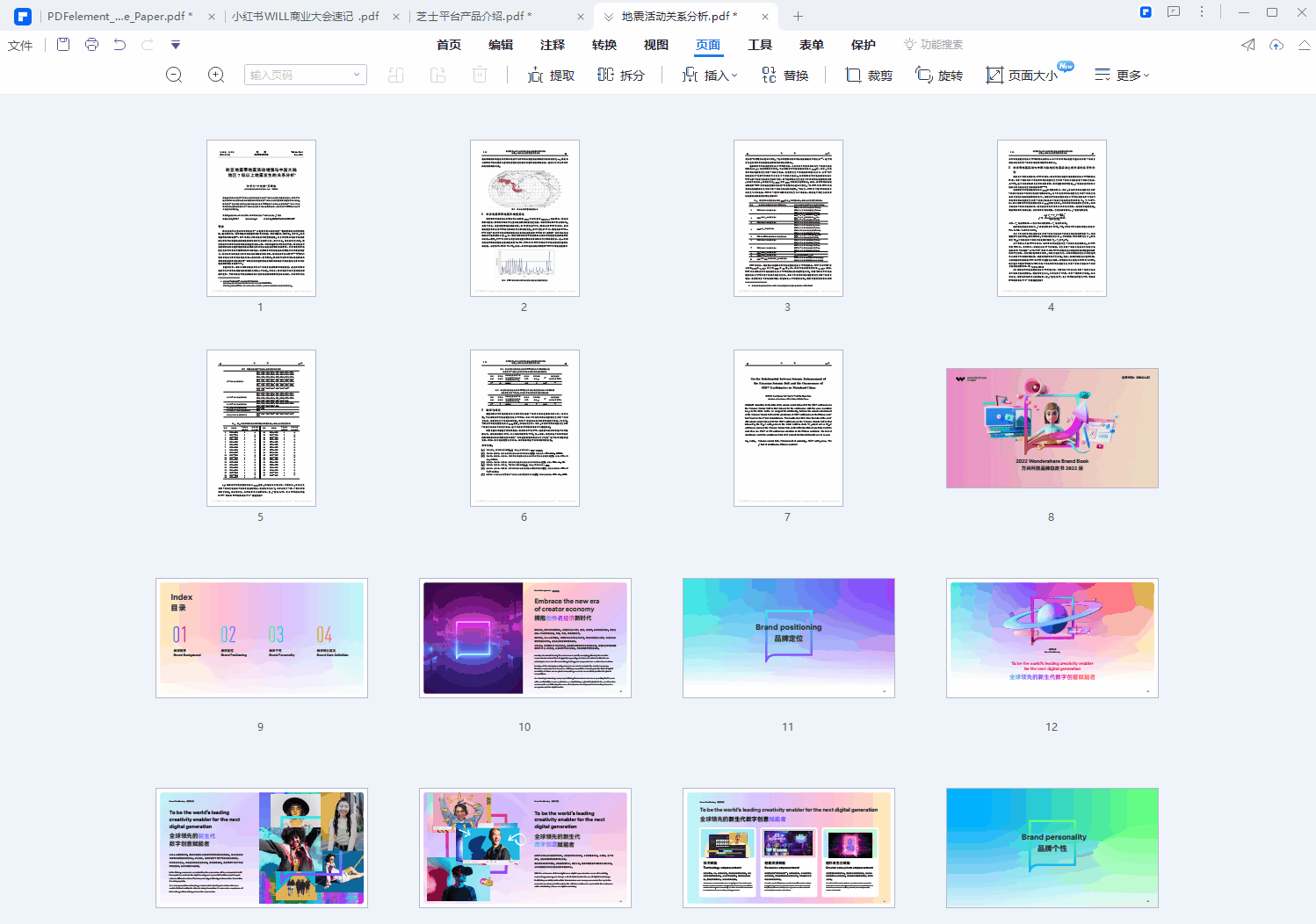Select page 8 brand book thumbnail

[1052, 428]
